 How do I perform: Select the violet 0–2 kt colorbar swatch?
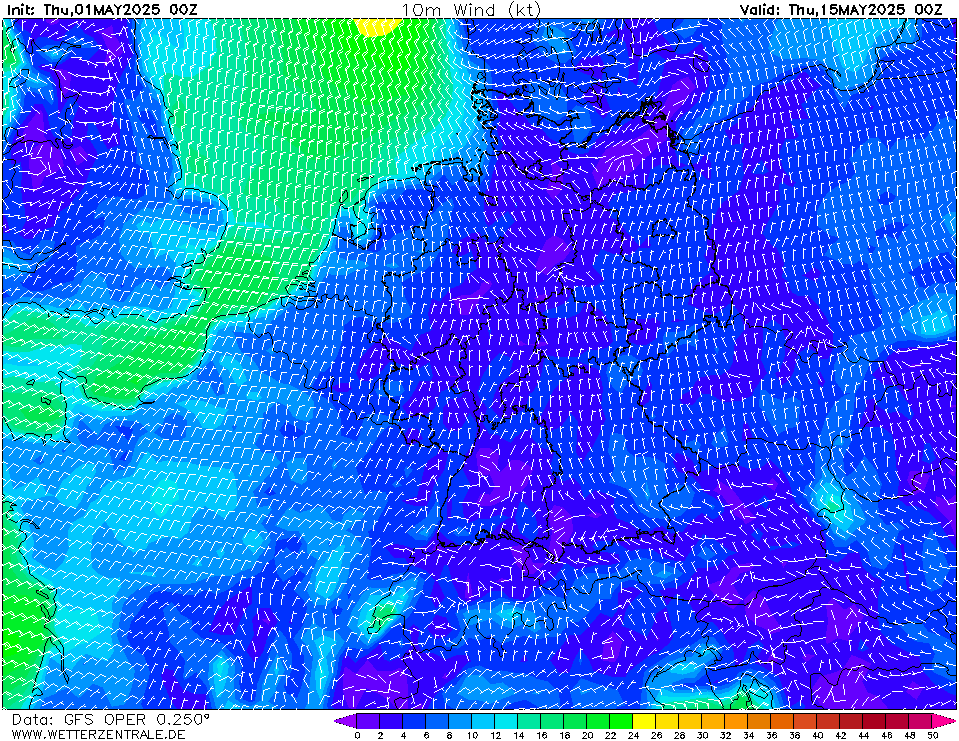(368, 721)
